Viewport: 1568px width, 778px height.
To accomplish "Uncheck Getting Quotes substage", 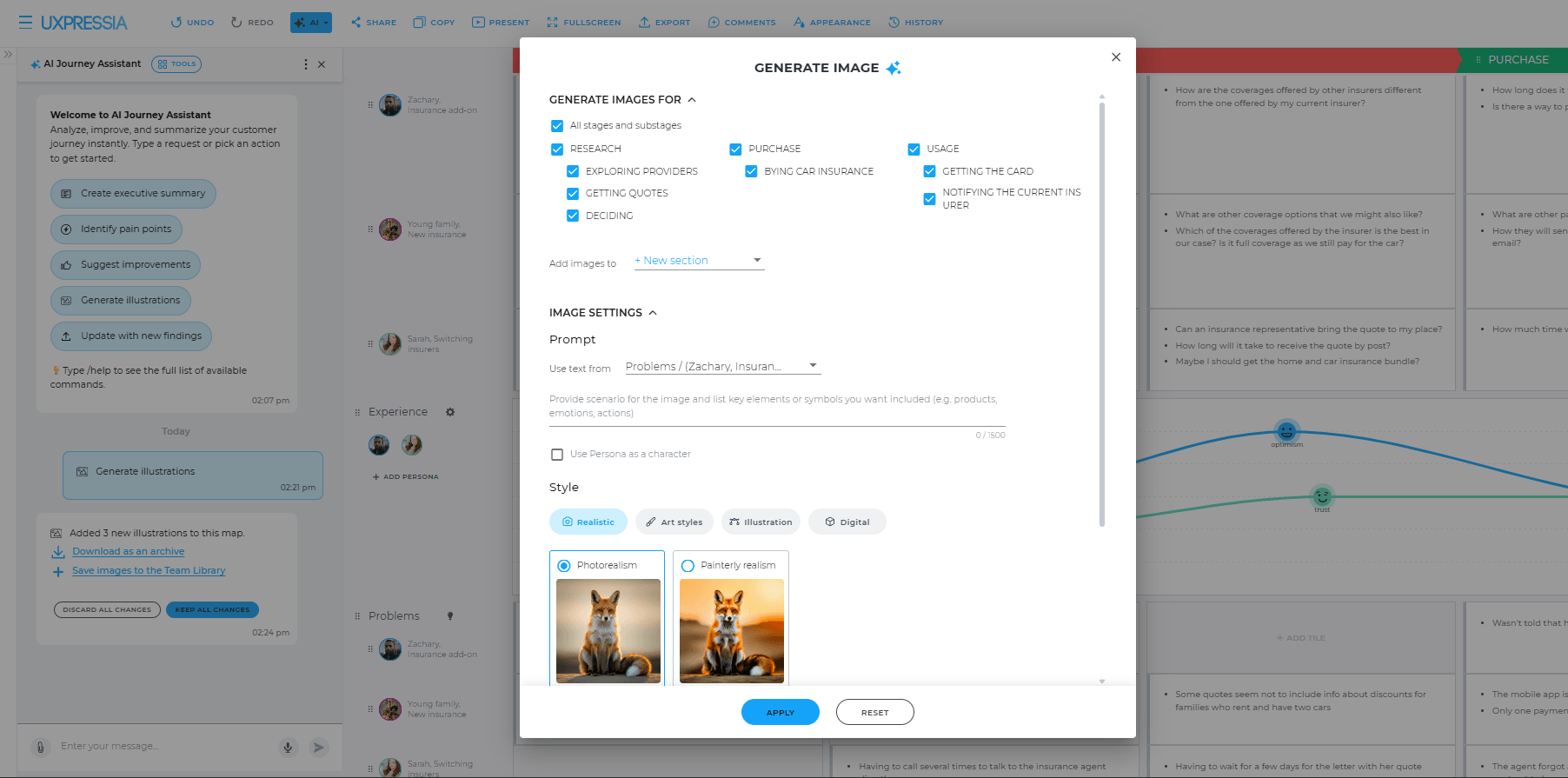I will 573,194.
